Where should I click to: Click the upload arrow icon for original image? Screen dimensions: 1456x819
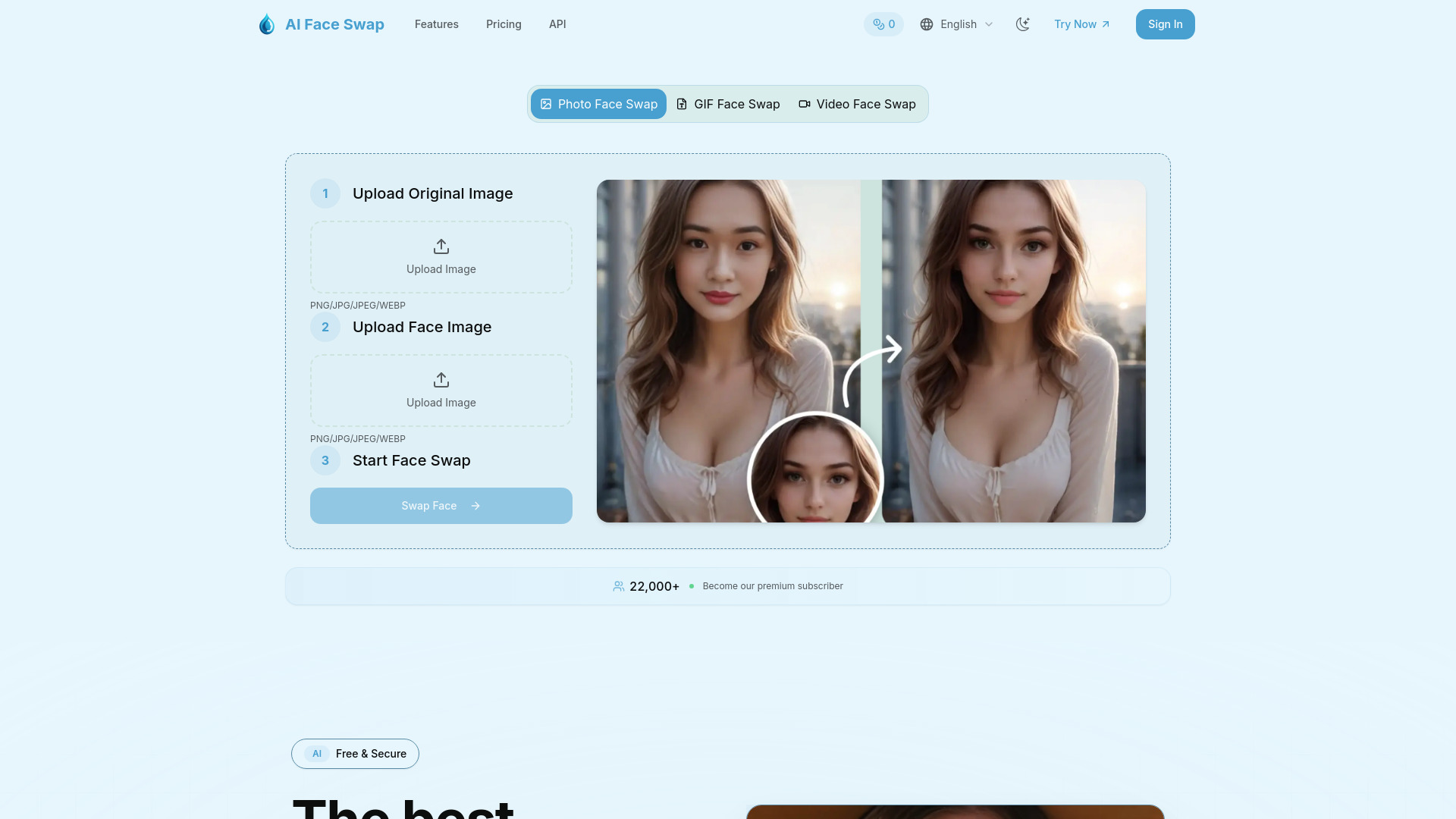tap(441, 246)
